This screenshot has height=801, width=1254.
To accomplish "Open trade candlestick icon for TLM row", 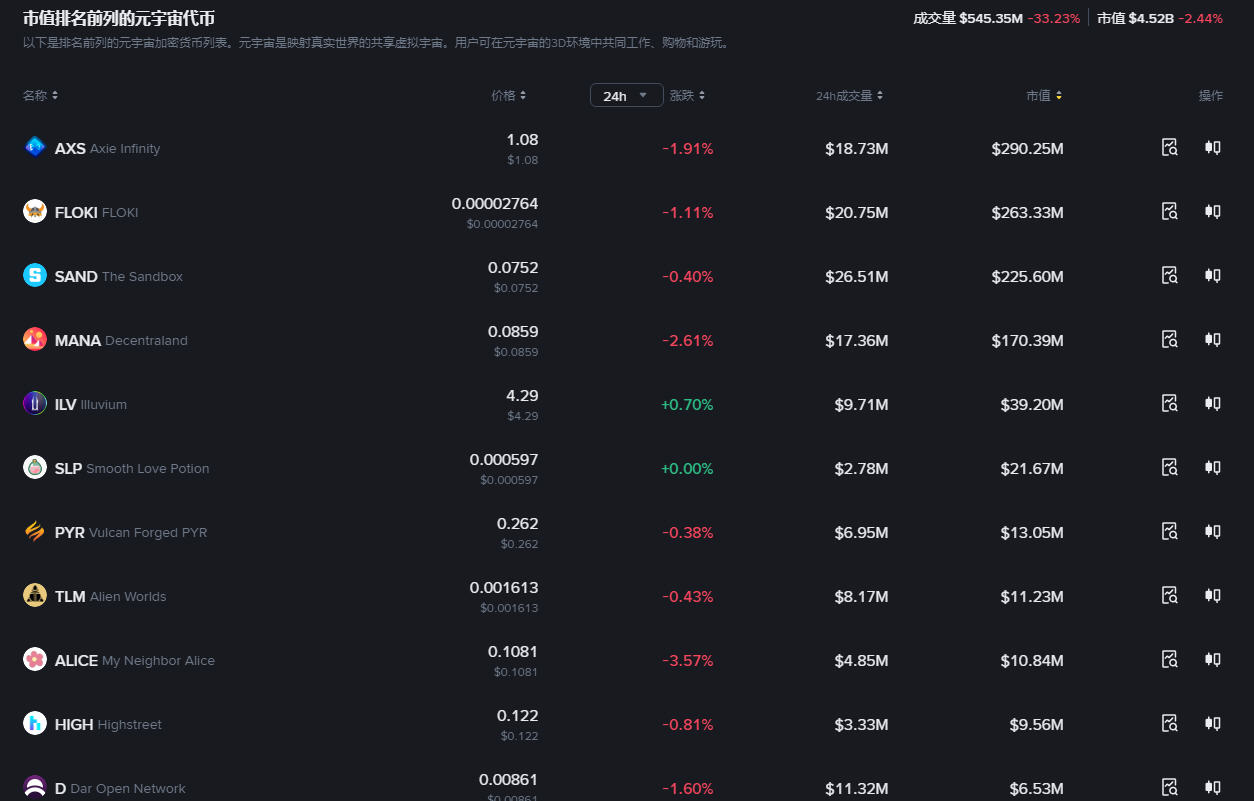I will pos(1213,595).
